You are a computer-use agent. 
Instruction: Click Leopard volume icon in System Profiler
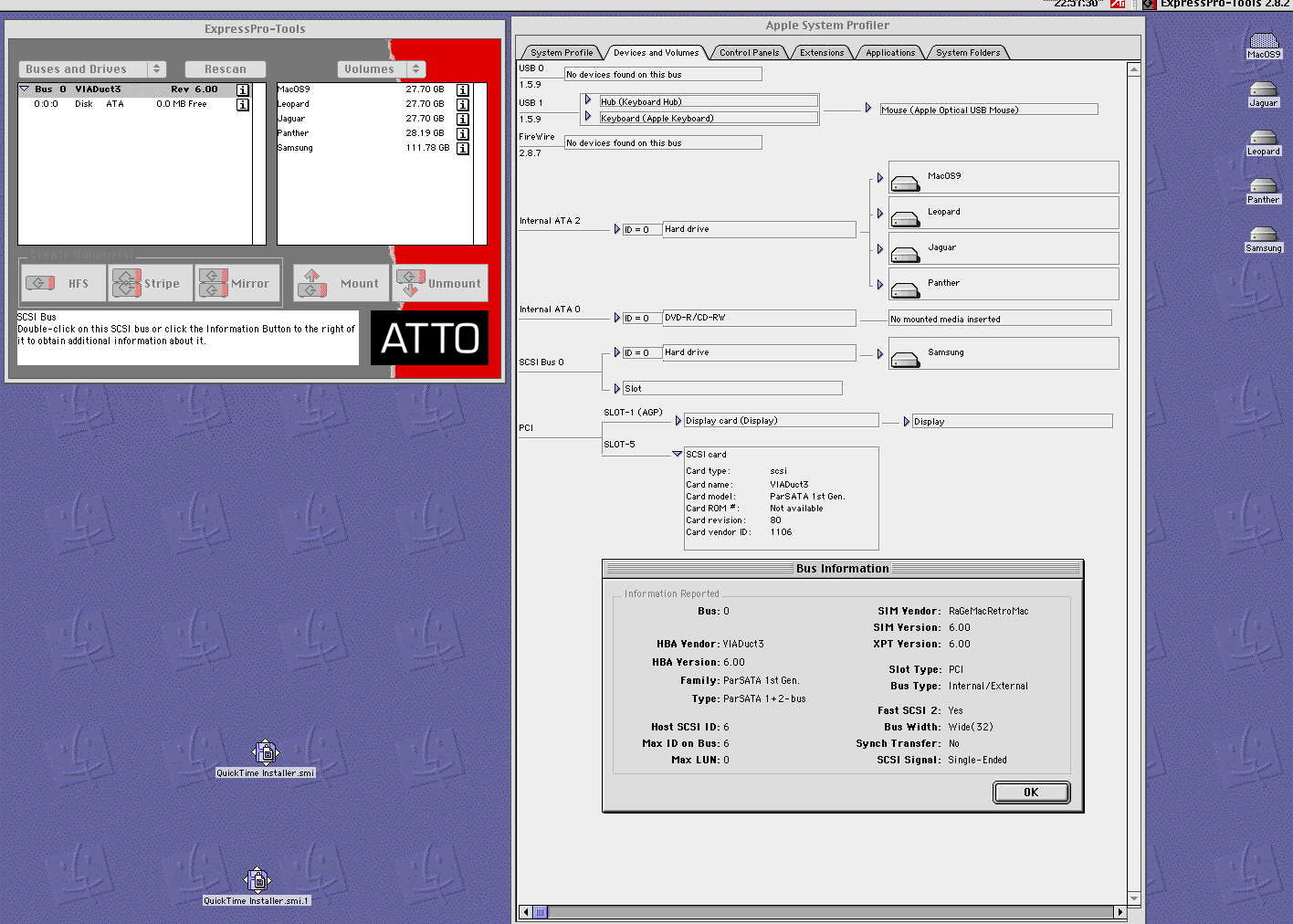pyautogui.click(x=905, y=219)
